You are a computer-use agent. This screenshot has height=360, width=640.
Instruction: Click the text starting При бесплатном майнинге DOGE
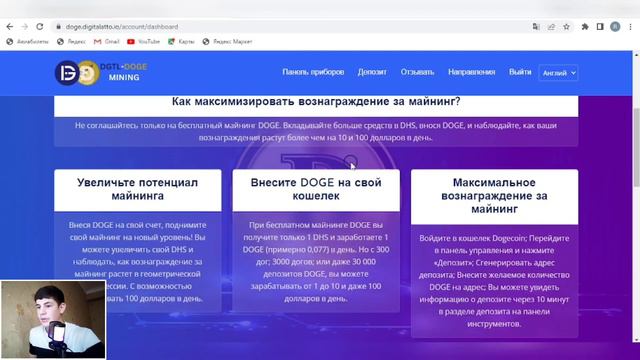[x=316, y=262]
